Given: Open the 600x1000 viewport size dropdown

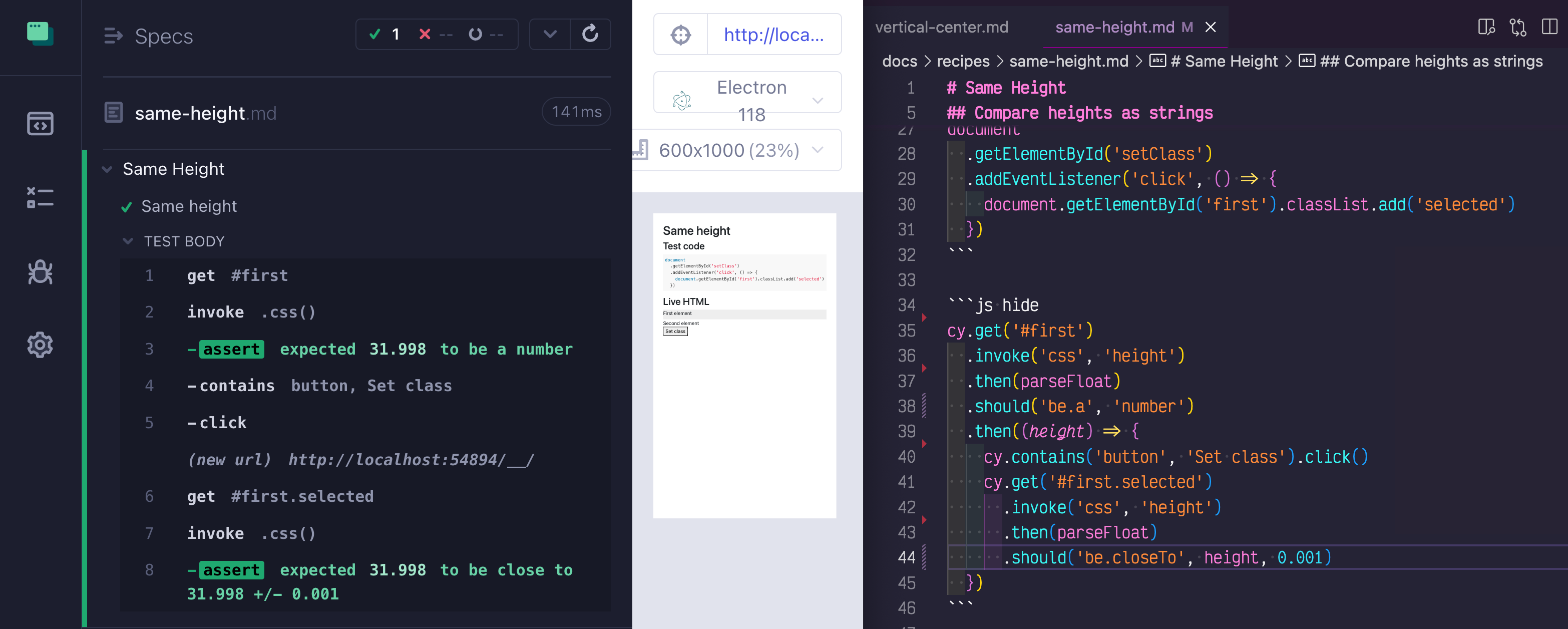Looking at the screenshot, I should (x=739, y=150).
